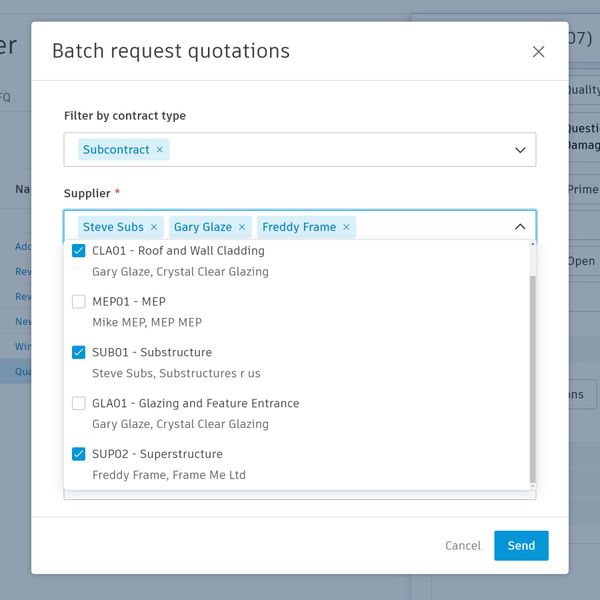Remove Steve Subs supplier tag

[x=154, y=227]
